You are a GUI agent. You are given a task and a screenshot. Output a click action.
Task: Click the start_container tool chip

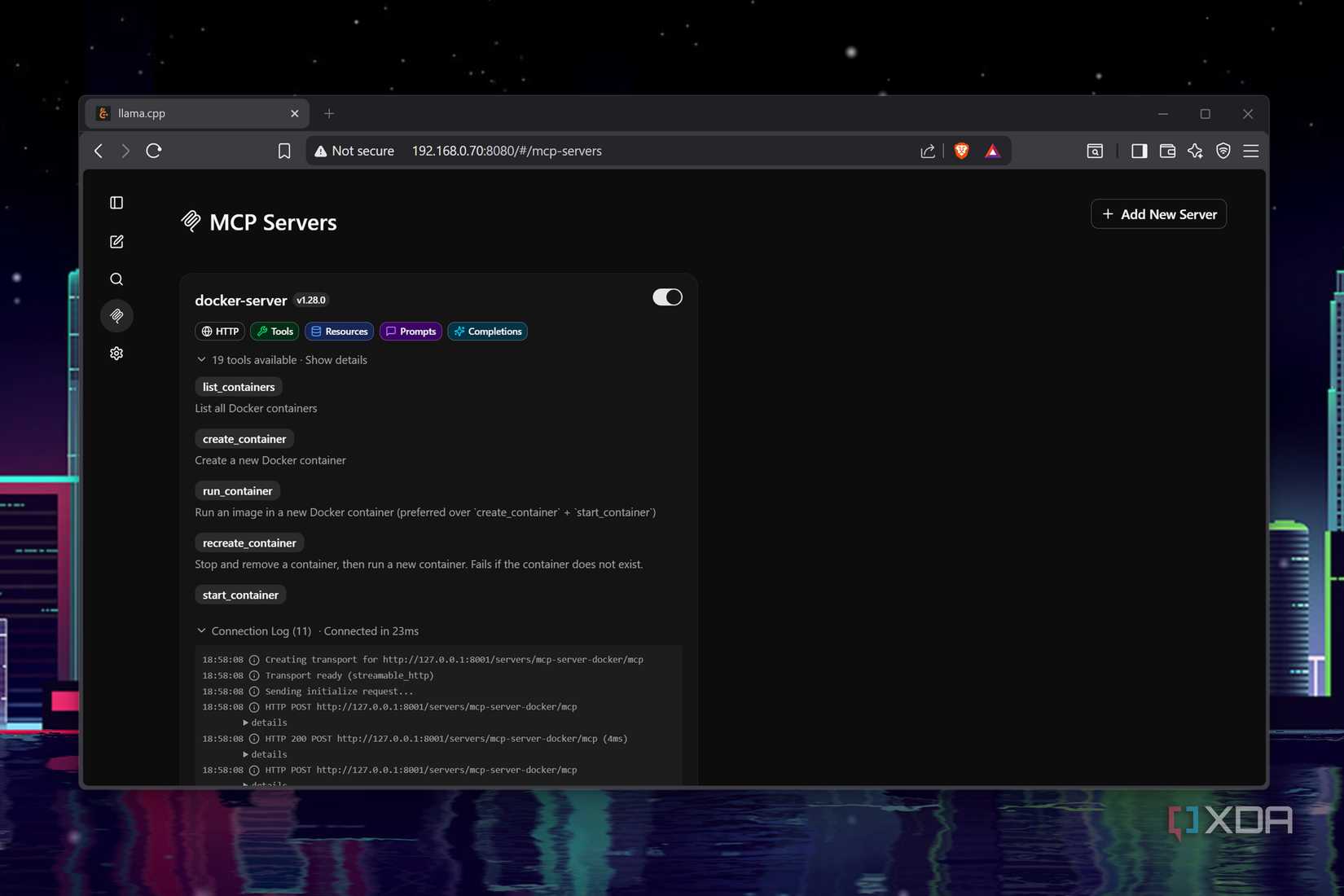[x=240, y=595]
